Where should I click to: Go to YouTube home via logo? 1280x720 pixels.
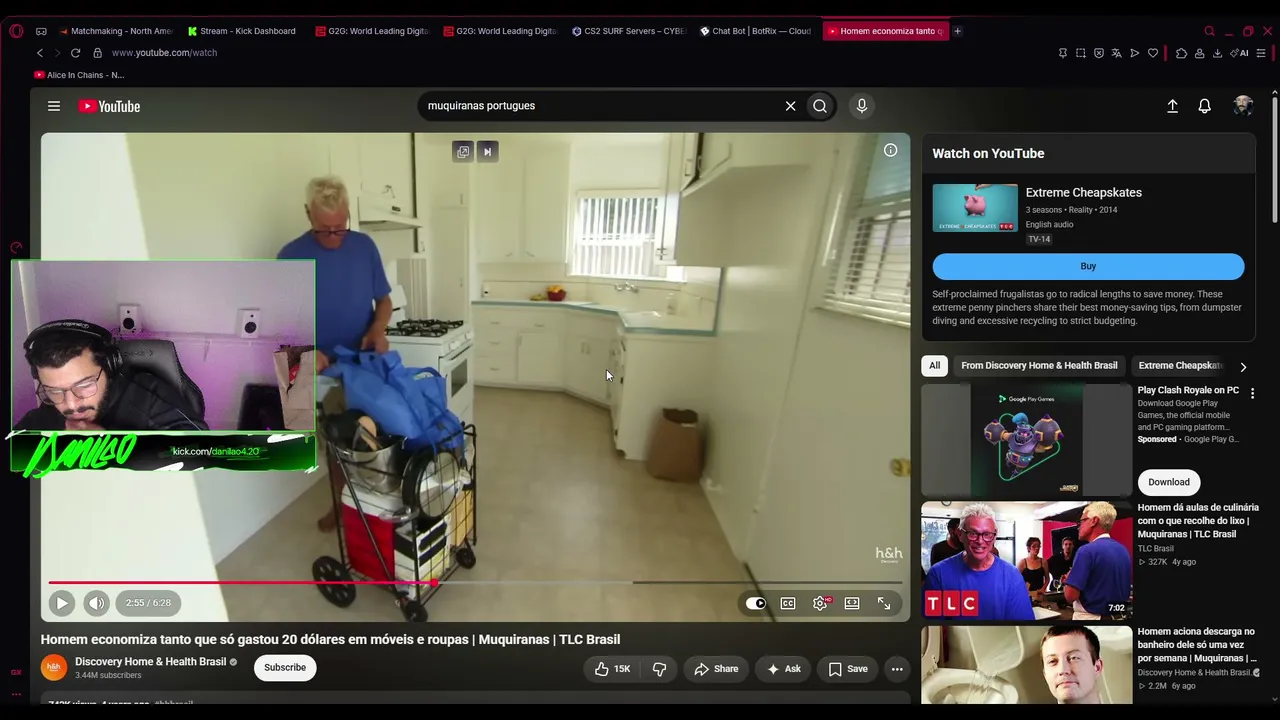pos(109,106)
